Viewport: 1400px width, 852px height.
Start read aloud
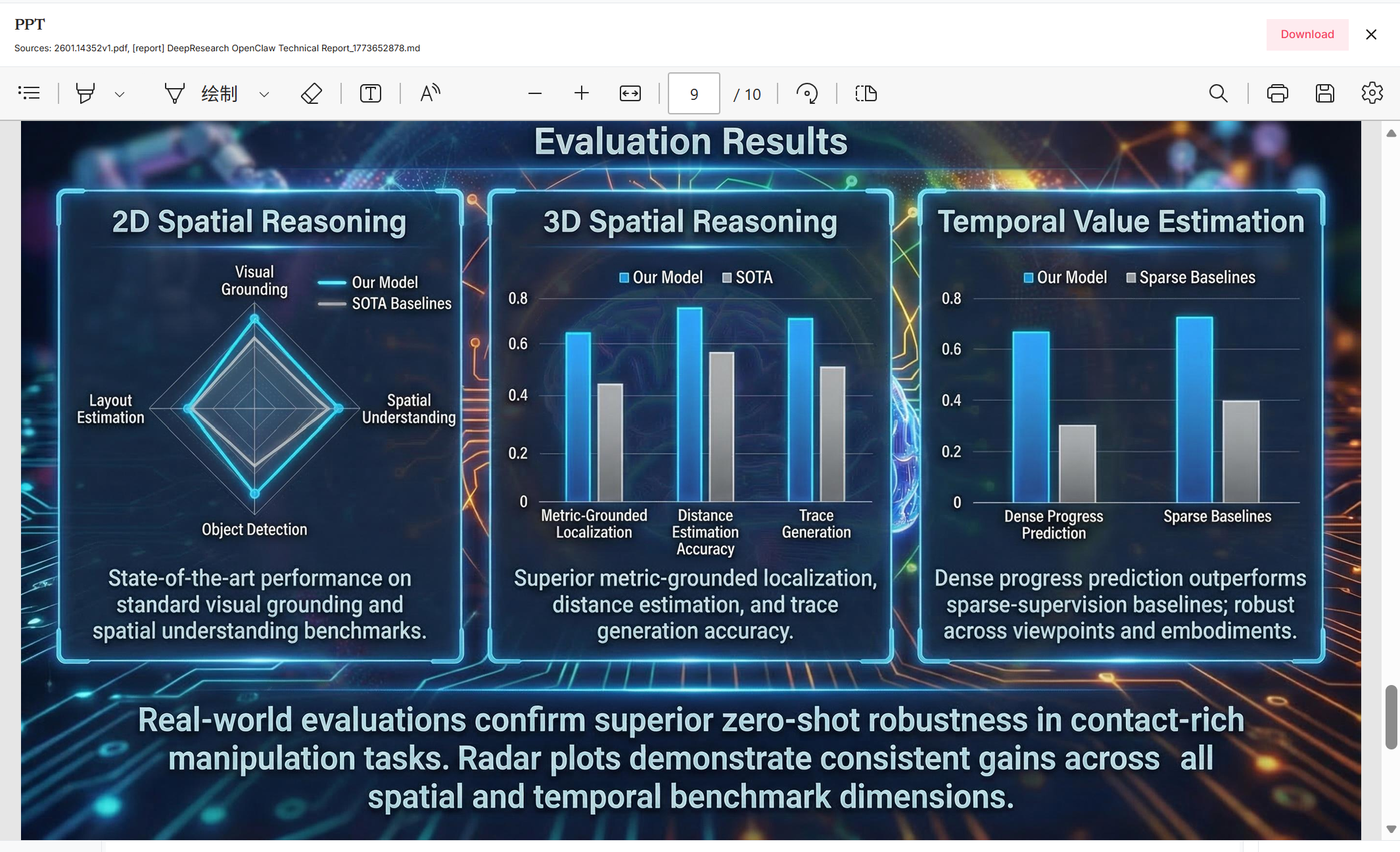click(431, 93)
